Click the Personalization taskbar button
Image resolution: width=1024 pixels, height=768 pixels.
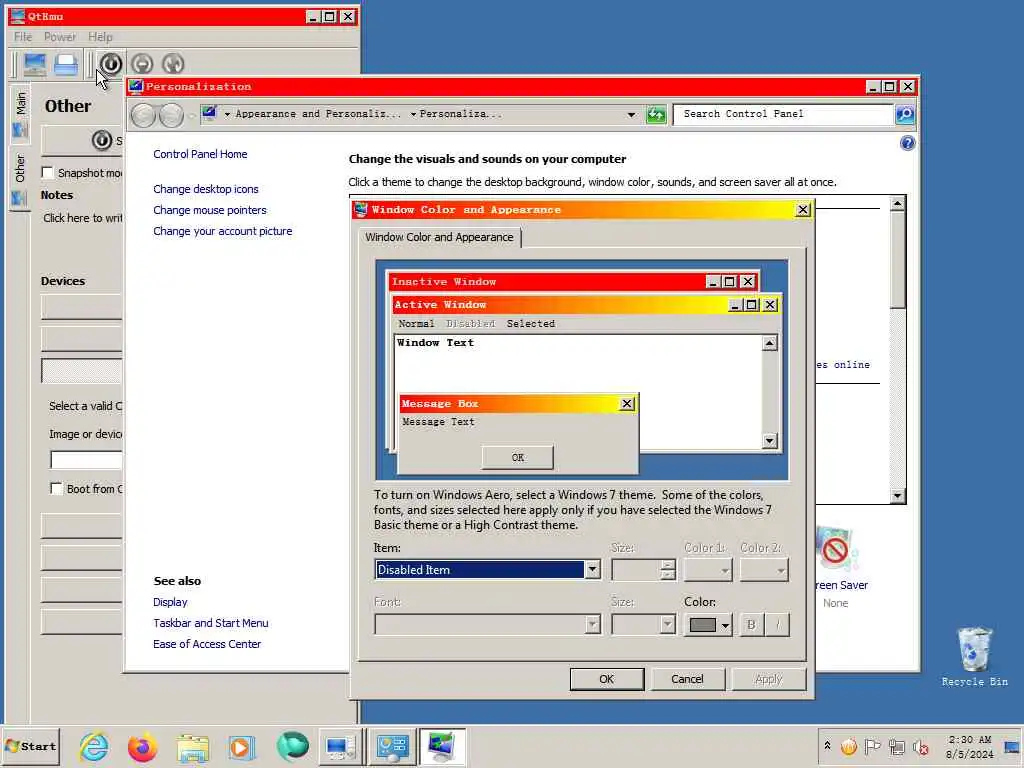point(442,747)
